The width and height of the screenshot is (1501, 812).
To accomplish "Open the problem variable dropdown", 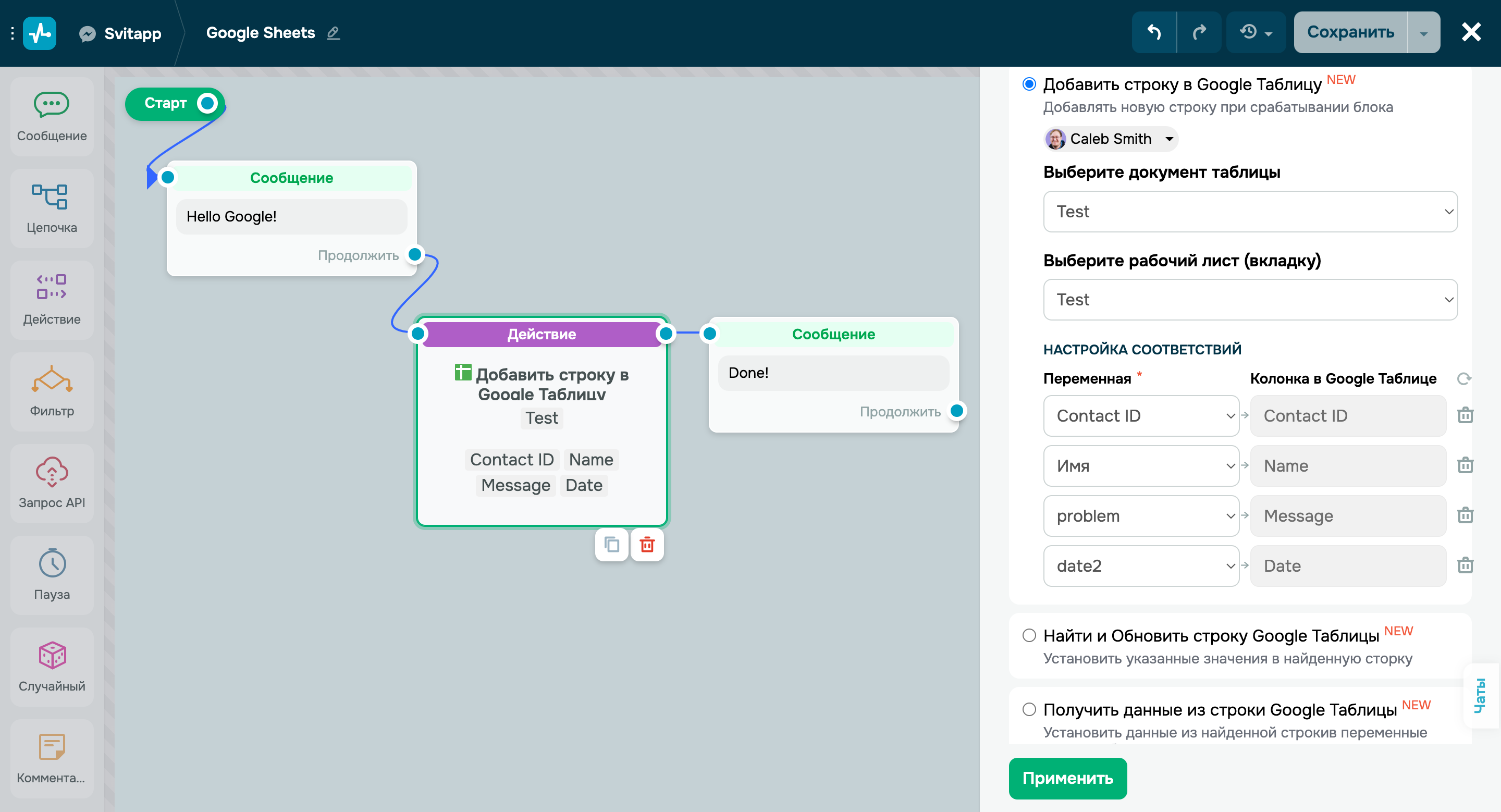I will tap(1140, 515).
